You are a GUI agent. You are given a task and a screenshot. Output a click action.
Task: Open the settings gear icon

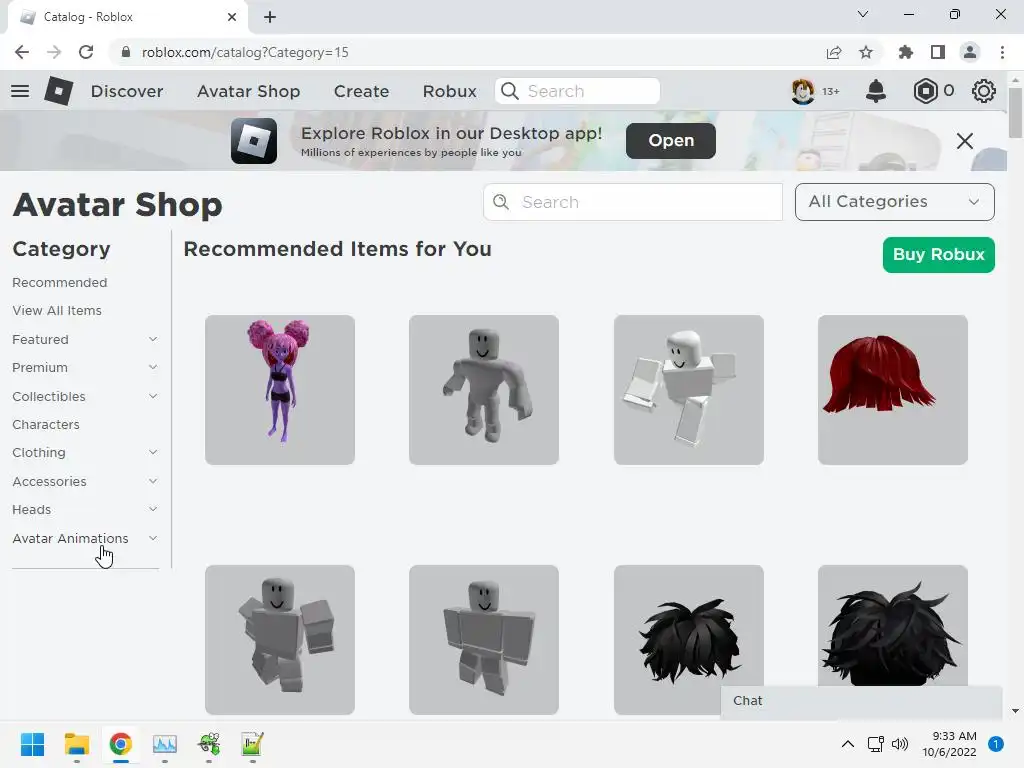pos(984,91)
